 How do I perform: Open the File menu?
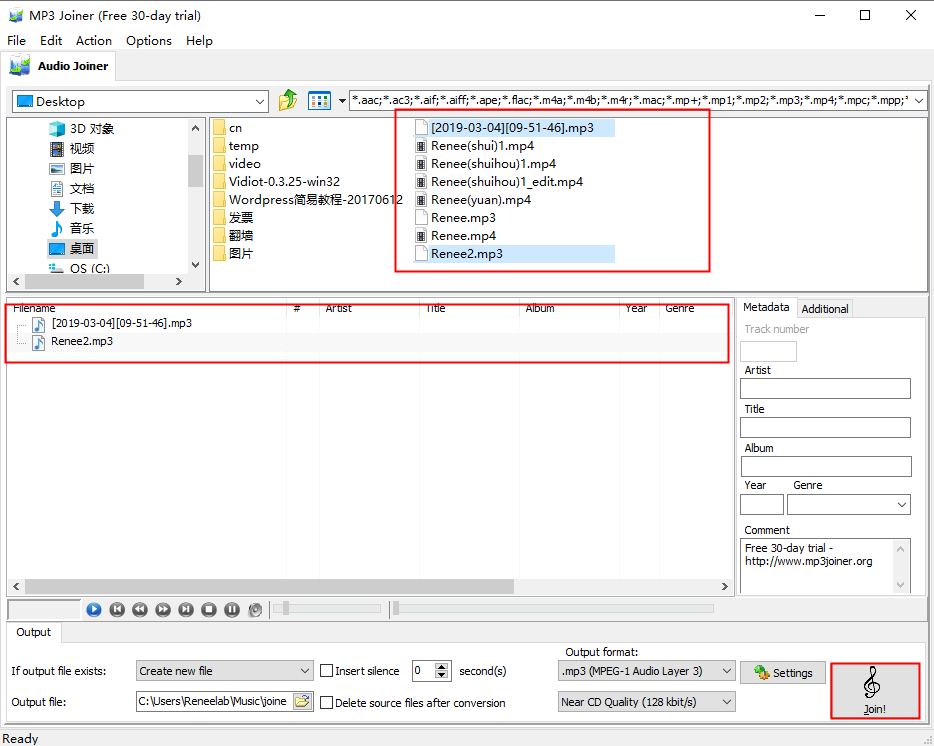[16, 41]
